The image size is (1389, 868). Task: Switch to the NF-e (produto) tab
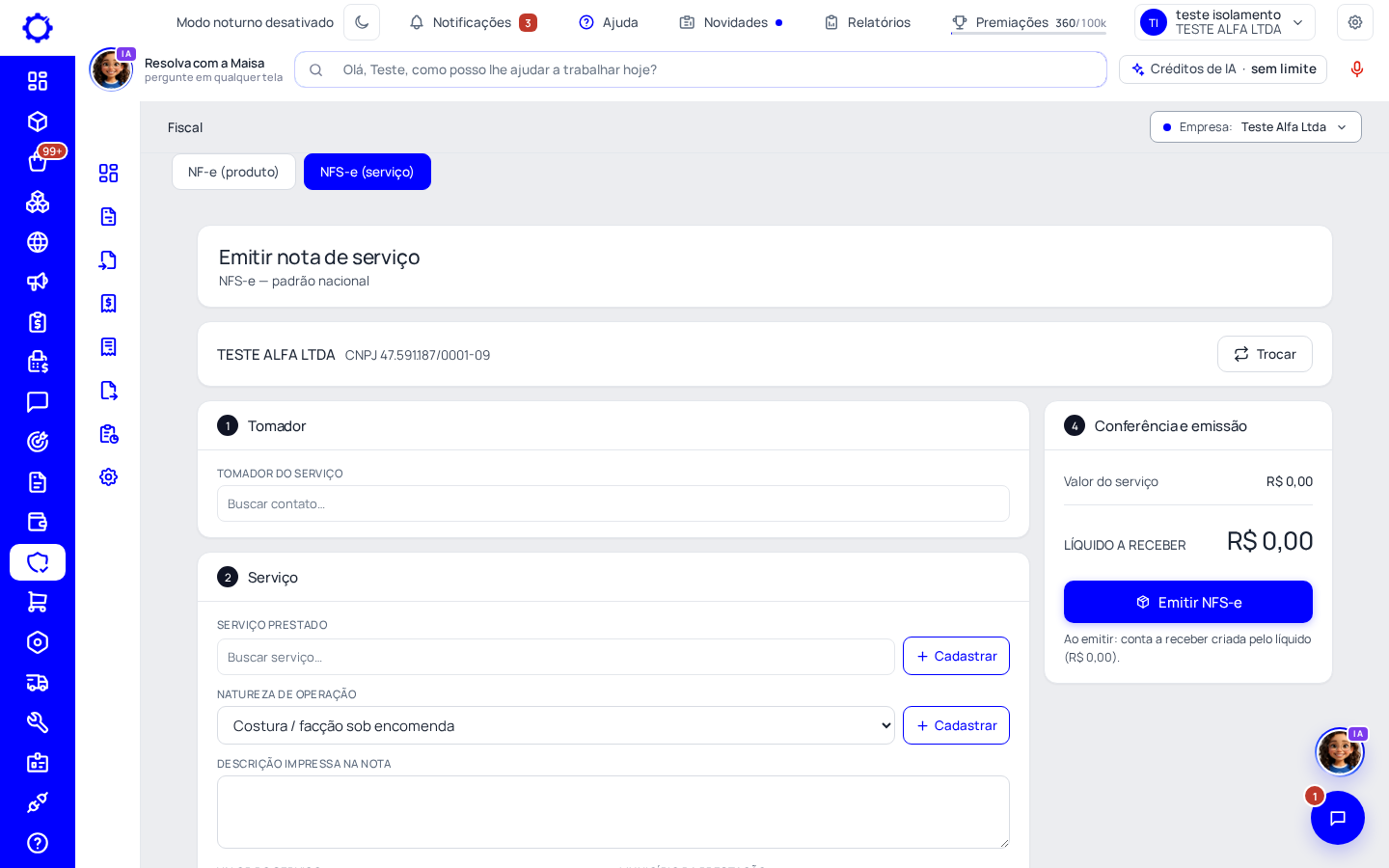point(233,172)
